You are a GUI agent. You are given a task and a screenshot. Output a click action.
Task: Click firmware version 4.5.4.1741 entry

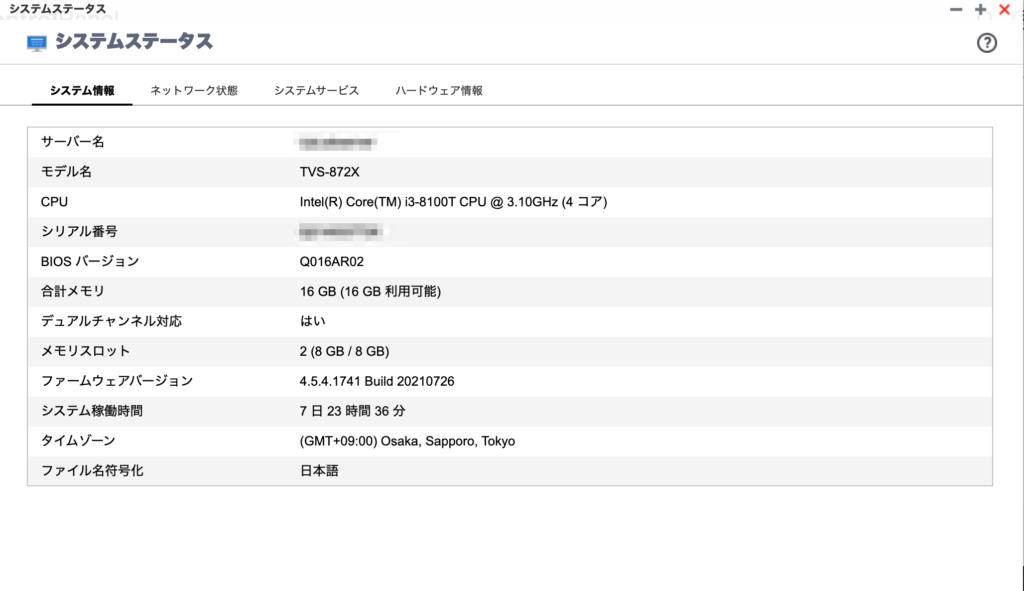click(387, 381)
